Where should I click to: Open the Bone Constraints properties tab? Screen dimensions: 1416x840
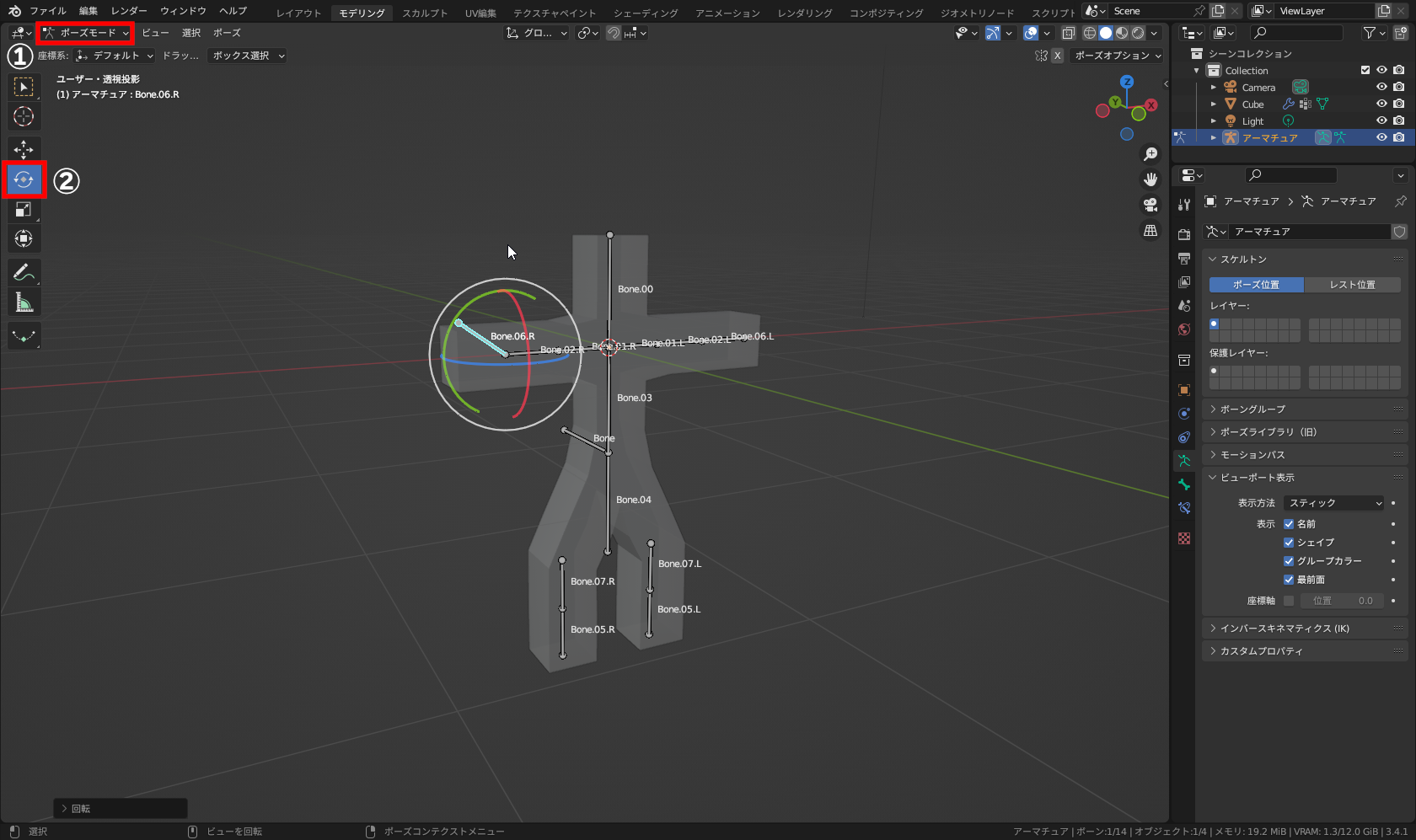pos(1184,508)
